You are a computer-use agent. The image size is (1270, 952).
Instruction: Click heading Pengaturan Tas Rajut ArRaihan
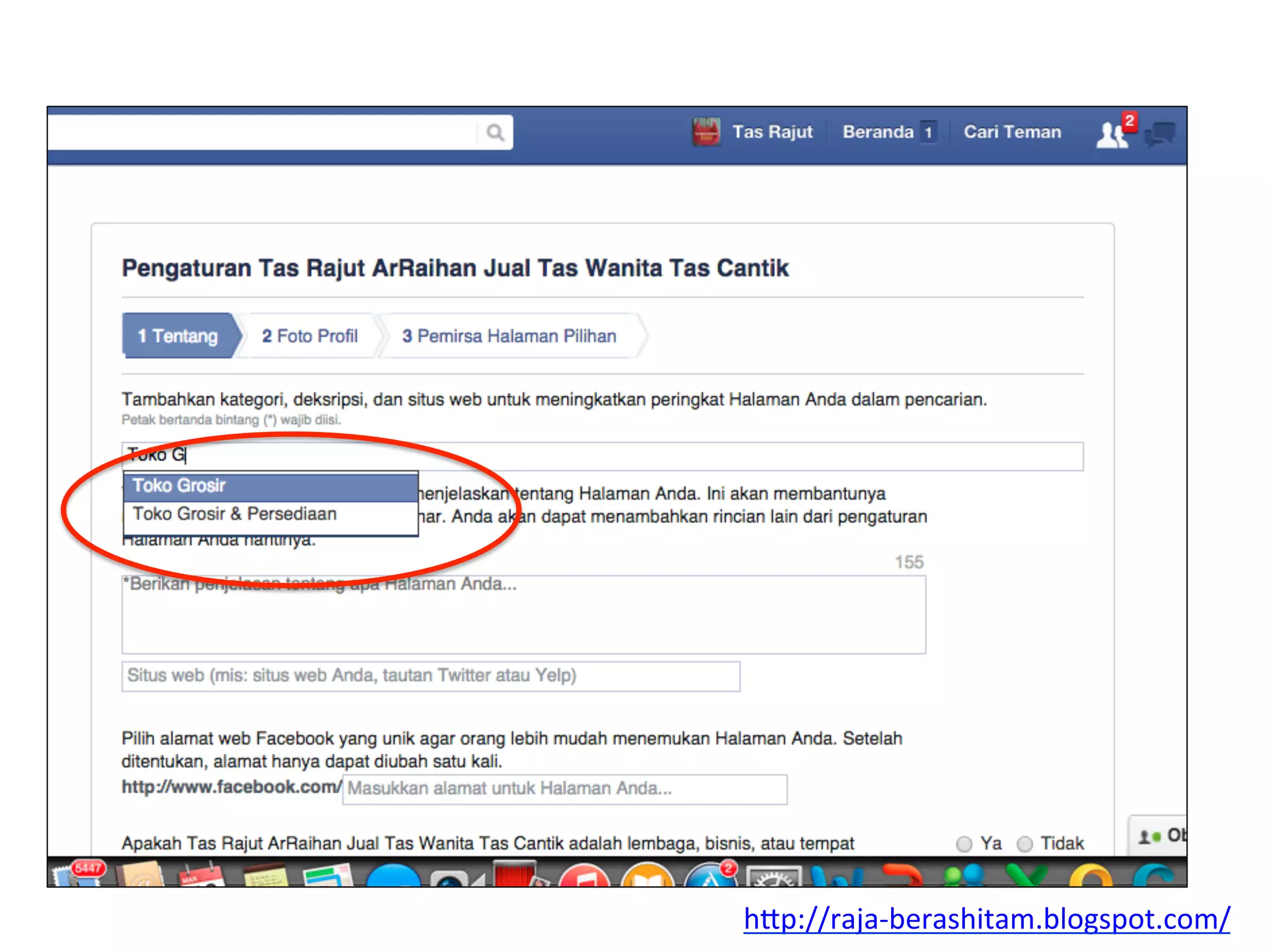tap(455, 268)
